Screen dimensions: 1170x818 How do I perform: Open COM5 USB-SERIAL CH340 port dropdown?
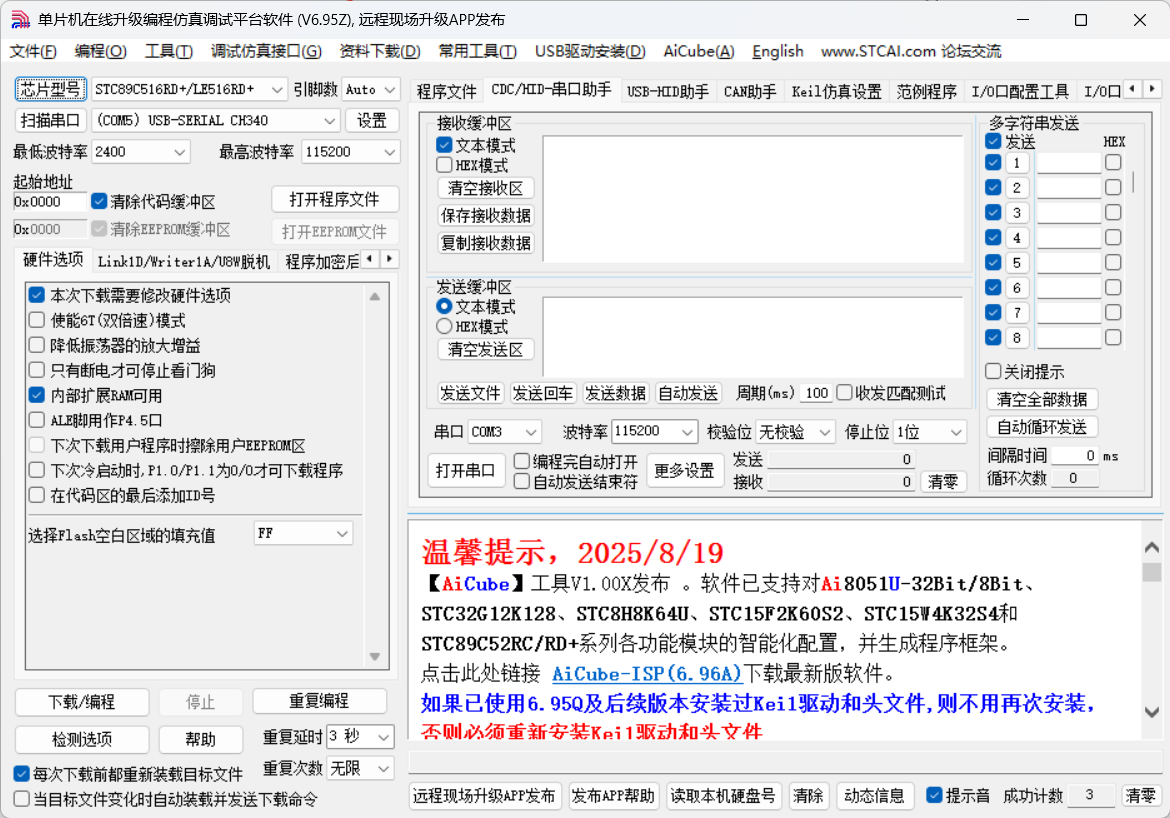click(216, 120)
